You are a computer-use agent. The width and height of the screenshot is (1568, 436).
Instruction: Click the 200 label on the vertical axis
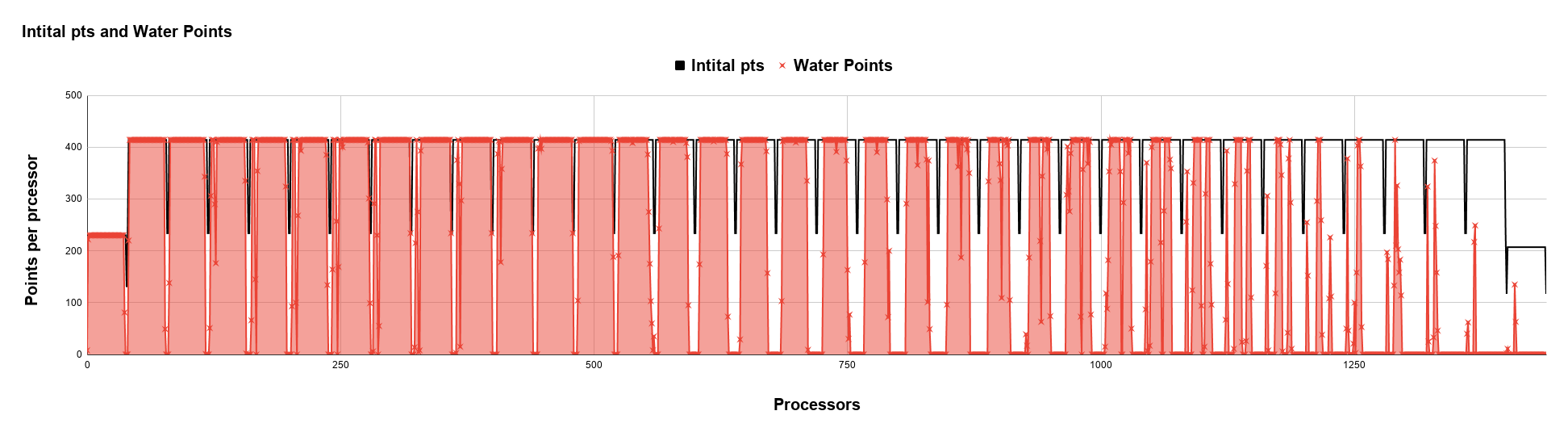73,251
